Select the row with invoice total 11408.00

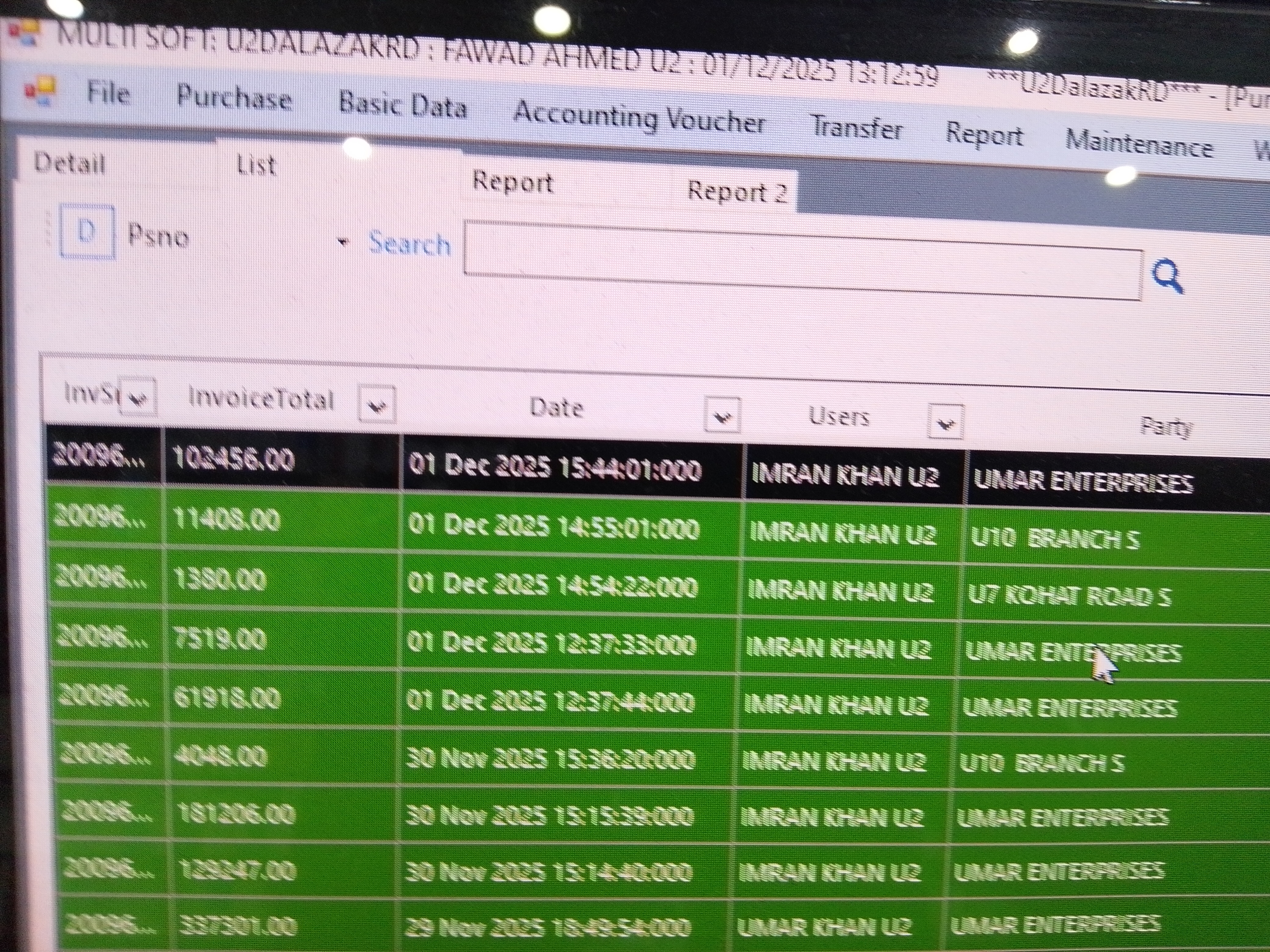click(226, 521)
